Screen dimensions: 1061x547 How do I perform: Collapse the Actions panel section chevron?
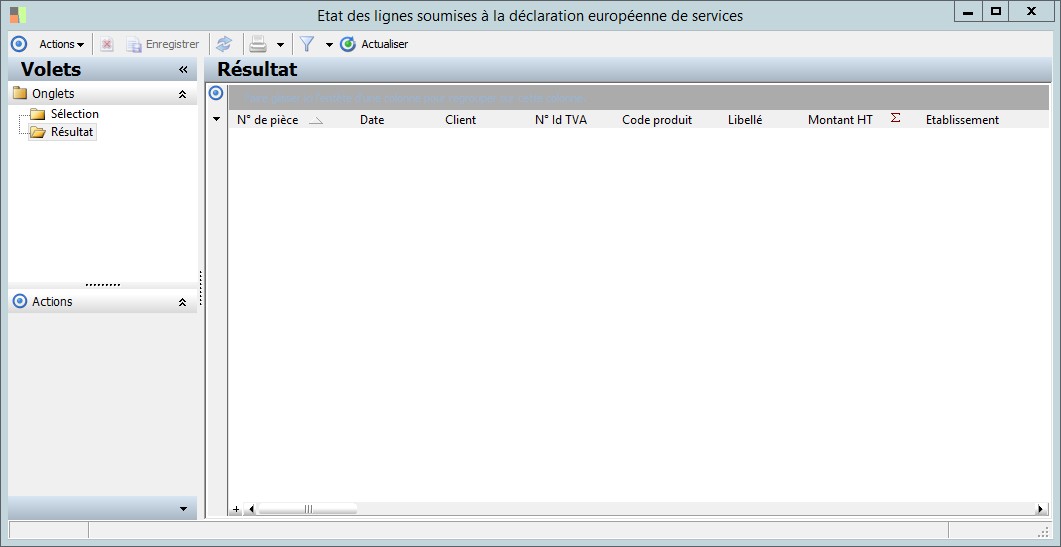click(182, 302)
